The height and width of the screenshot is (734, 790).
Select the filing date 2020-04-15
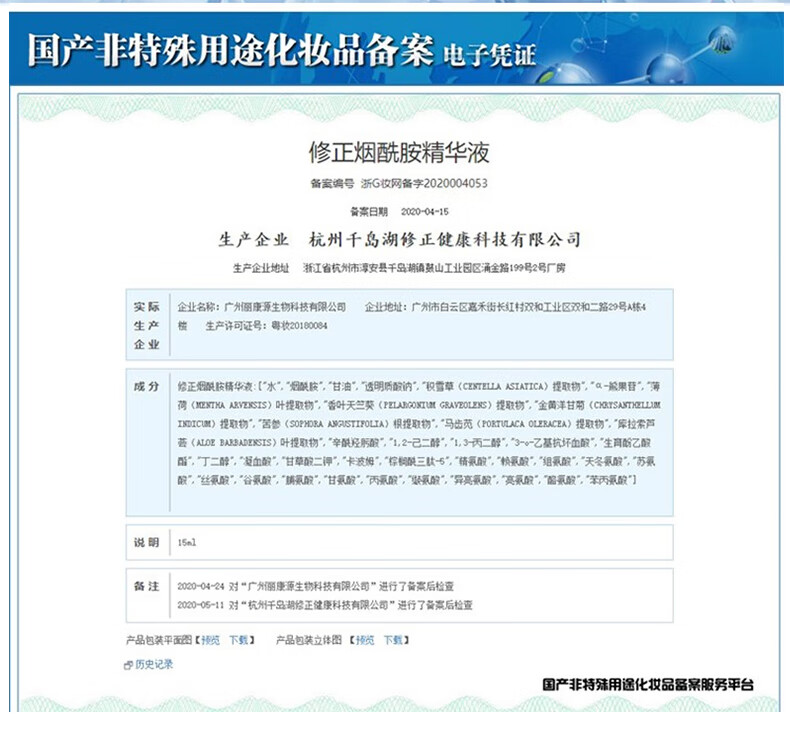pos(425,212)
